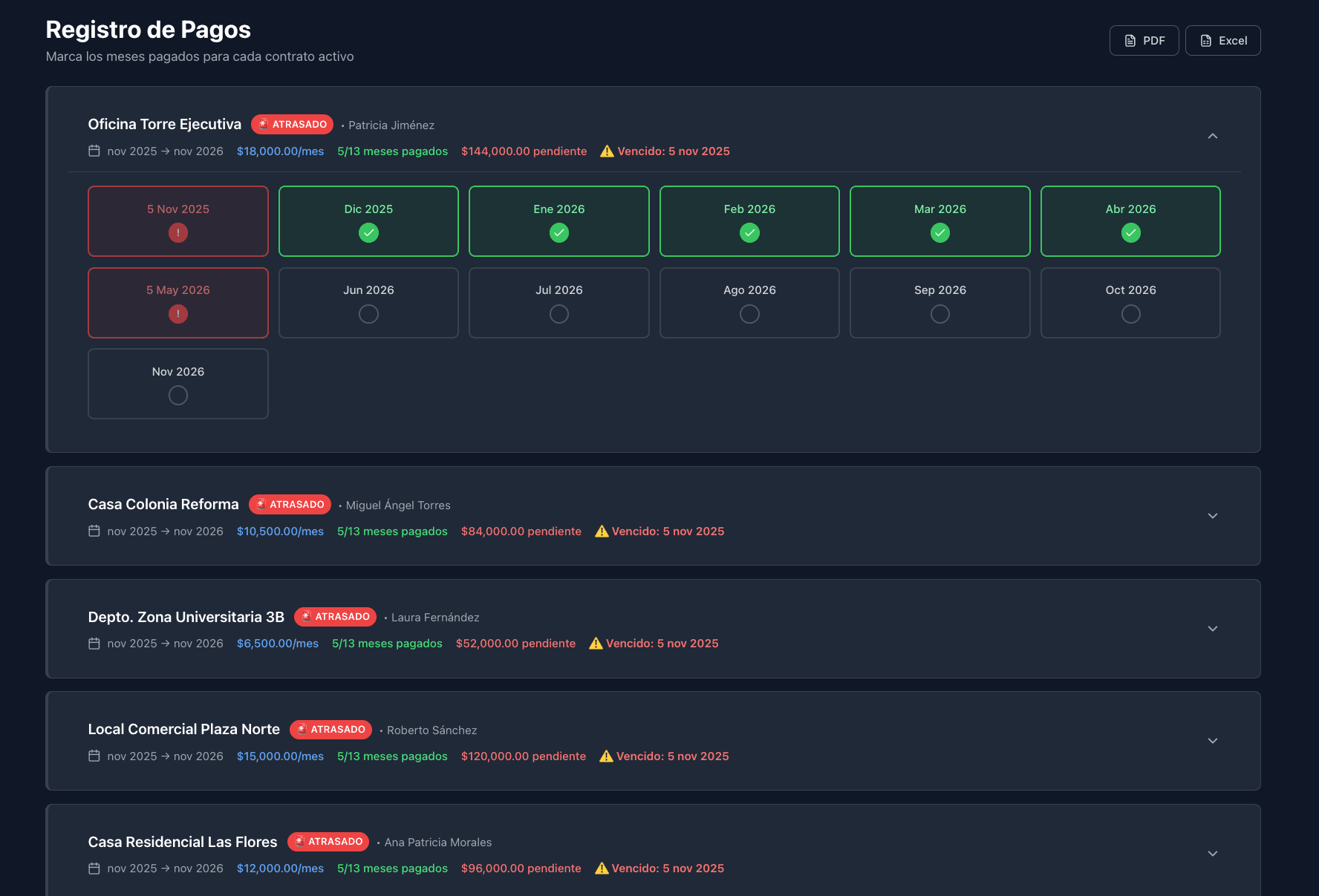Click the overdue alert icon in 5 Nov 2025
Viewport: 1319px width, 896px height.
point(178,233)
